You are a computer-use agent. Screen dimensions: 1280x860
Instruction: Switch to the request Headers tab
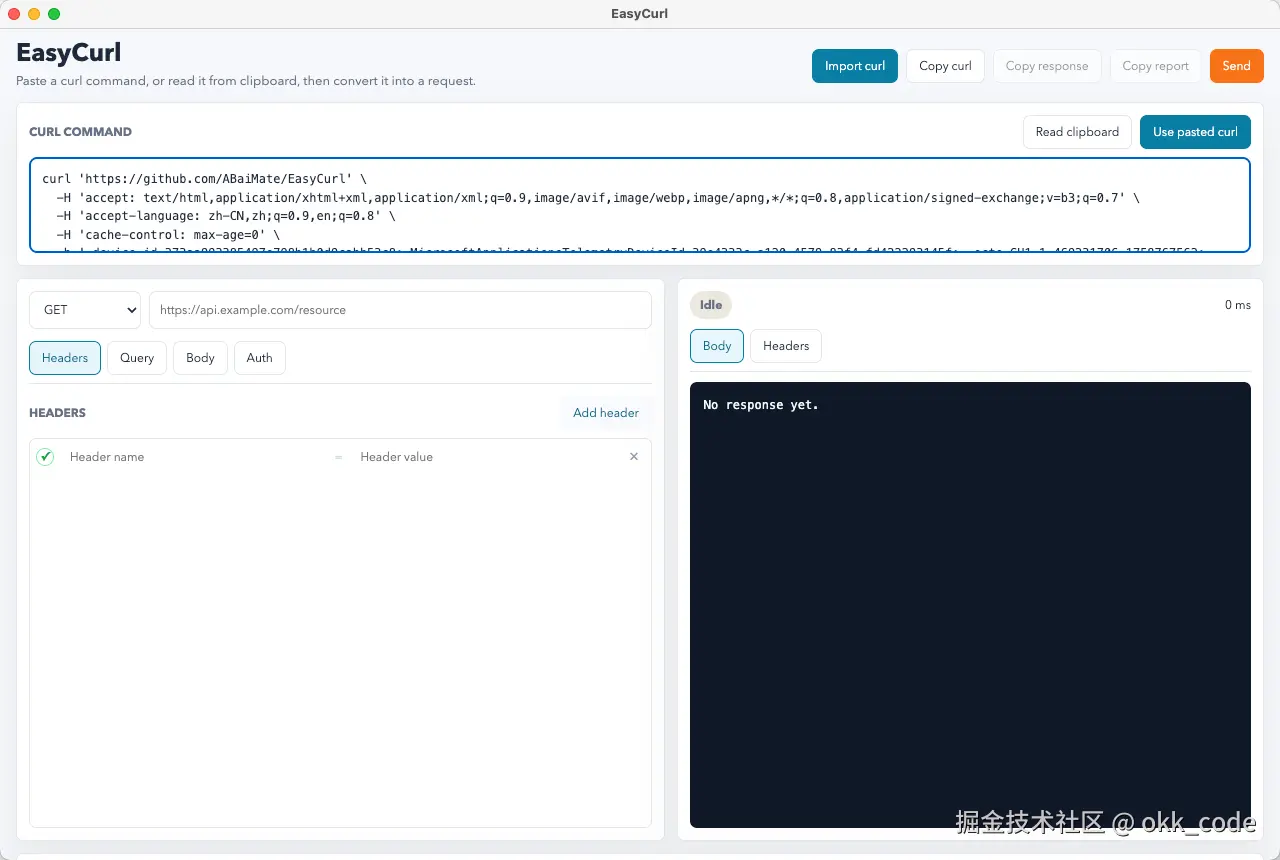click(x=65, y=358)
